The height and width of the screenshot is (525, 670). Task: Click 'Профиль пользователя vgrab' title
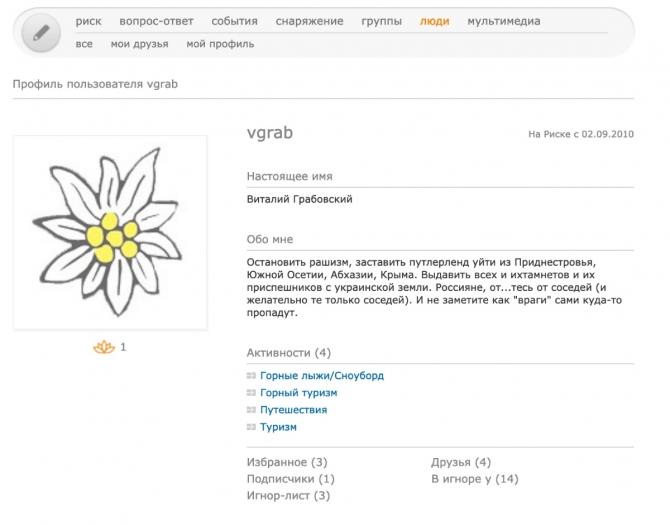[x=95, y=84]
